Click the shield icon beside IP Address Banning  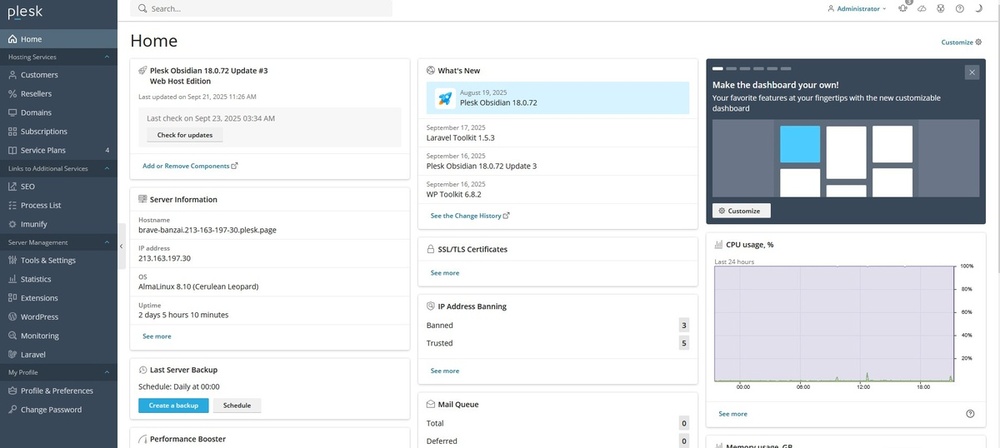click(x=430, y=306)
